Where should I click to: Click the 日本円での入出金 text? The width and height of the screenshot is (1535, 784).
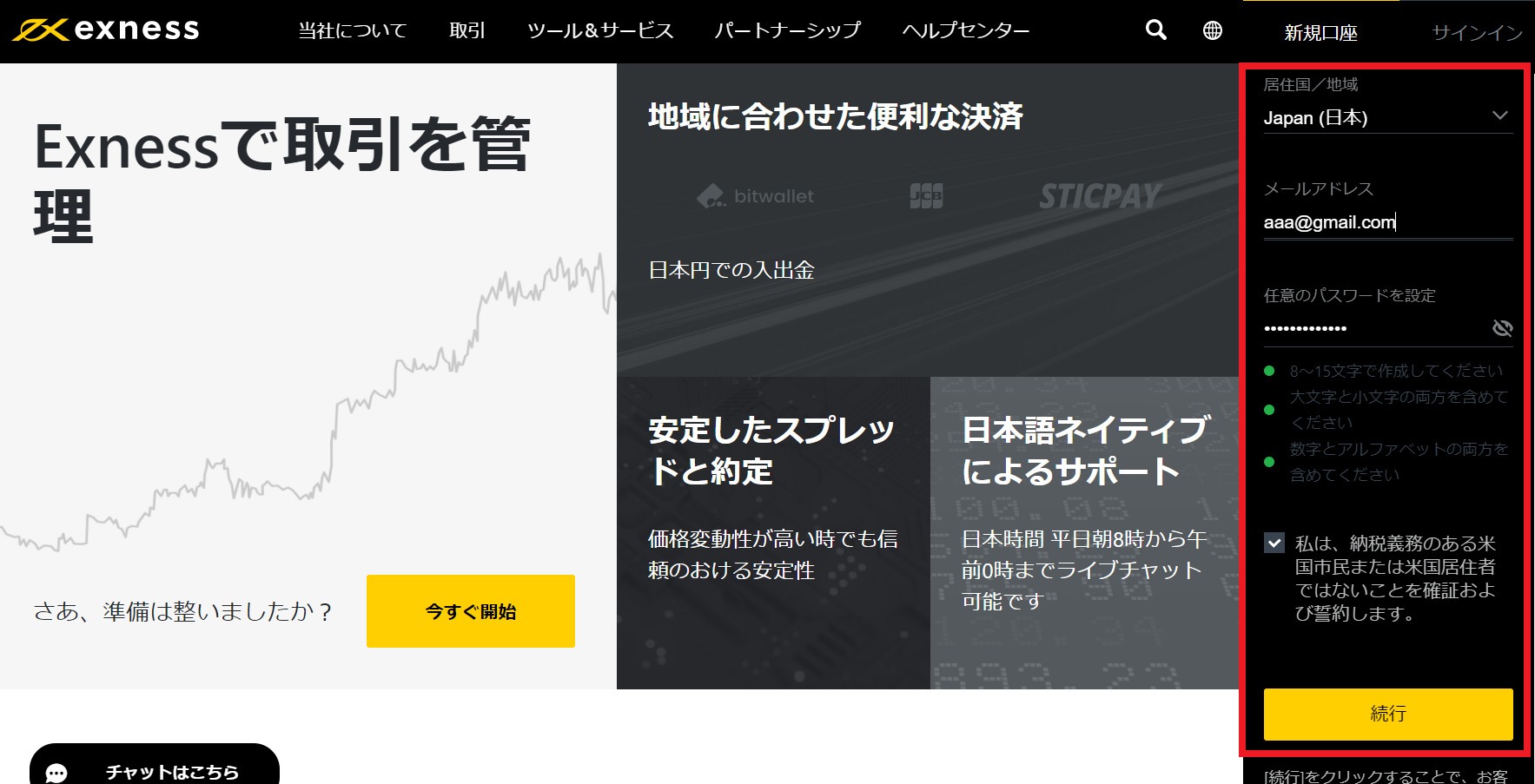point(731,270)
